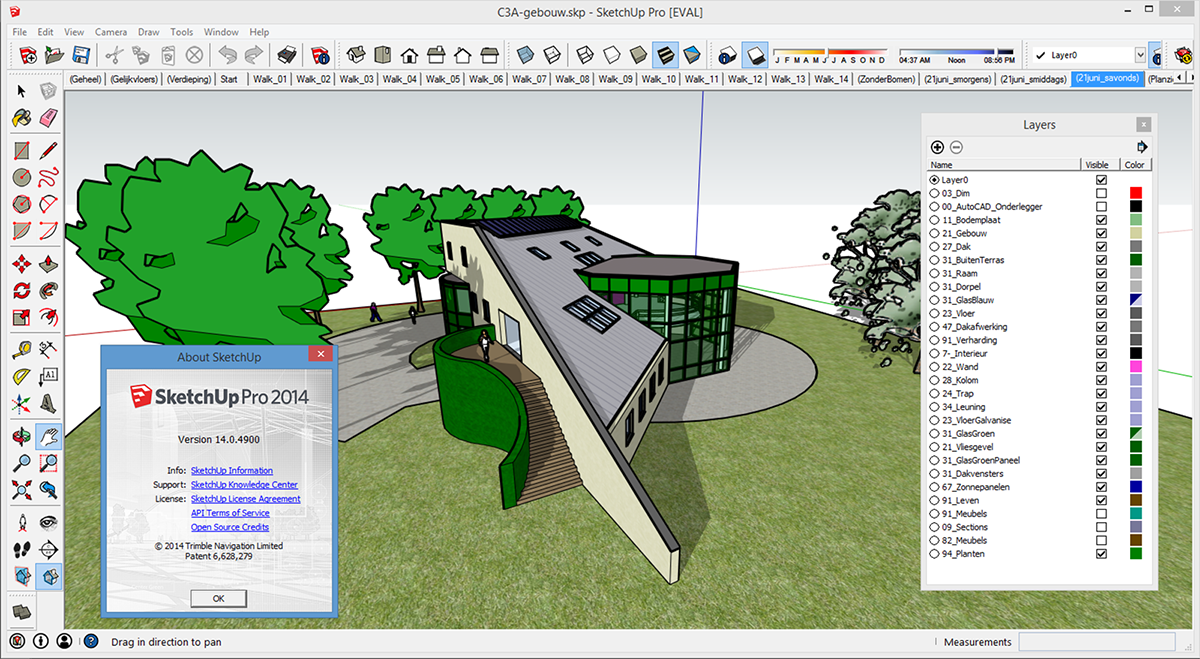1200x659 pixels.
Task: Set 31_Raam as the active layer
Action: click(934, 273)
